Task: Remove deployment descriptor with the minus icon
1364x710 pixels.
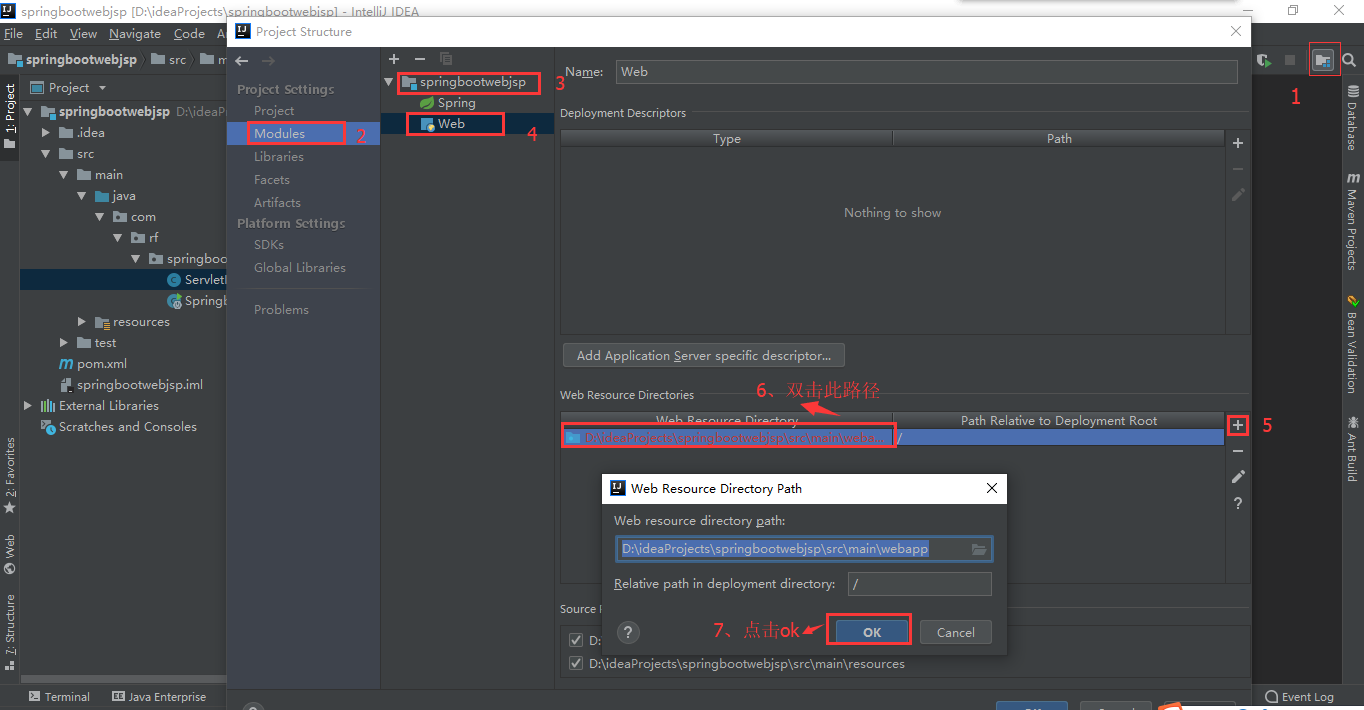Action: [x=1238, y=169]
